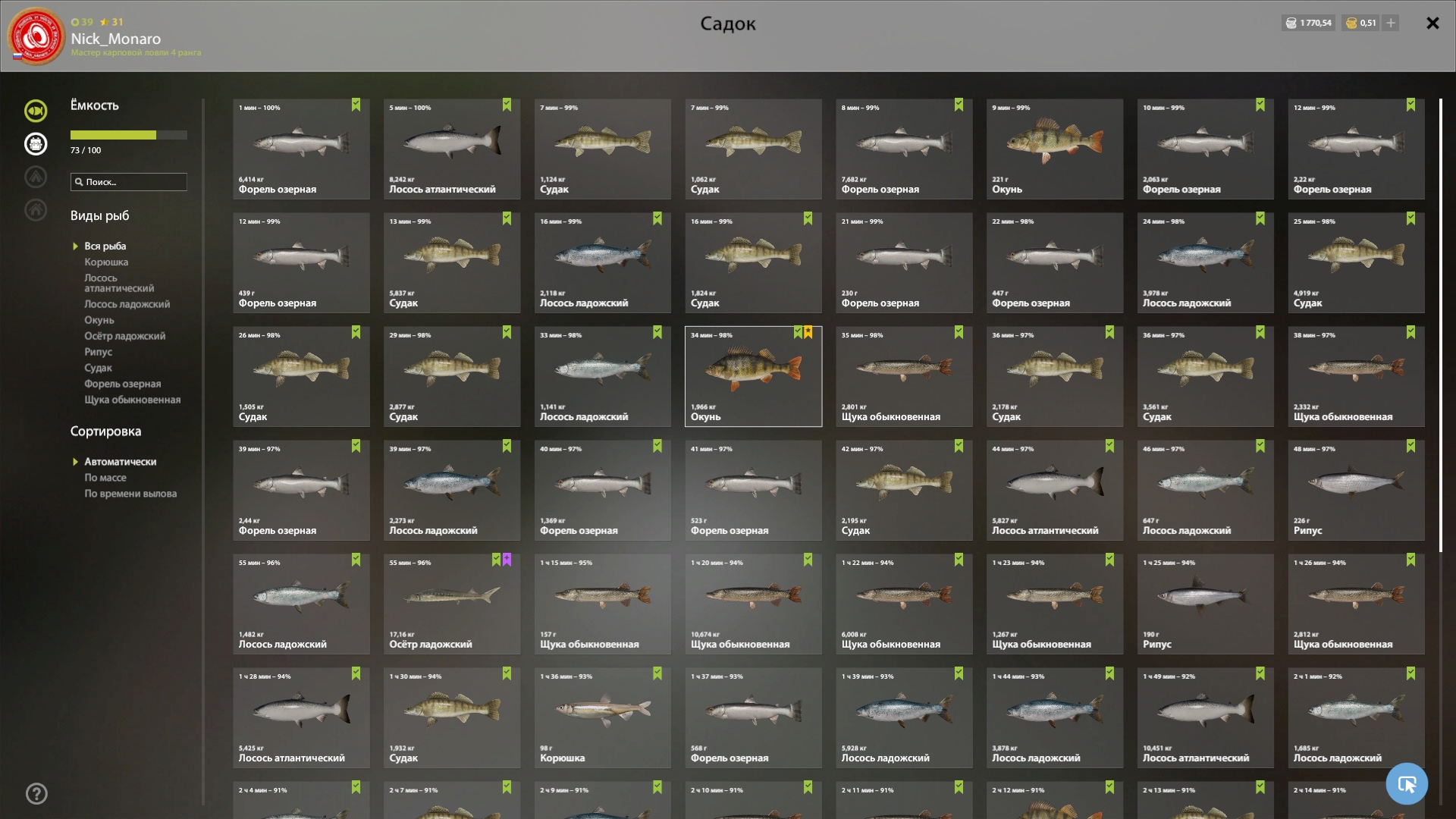1456x819 pixels.
Task: Click the house sidebar icon
Action: [36, 210]
